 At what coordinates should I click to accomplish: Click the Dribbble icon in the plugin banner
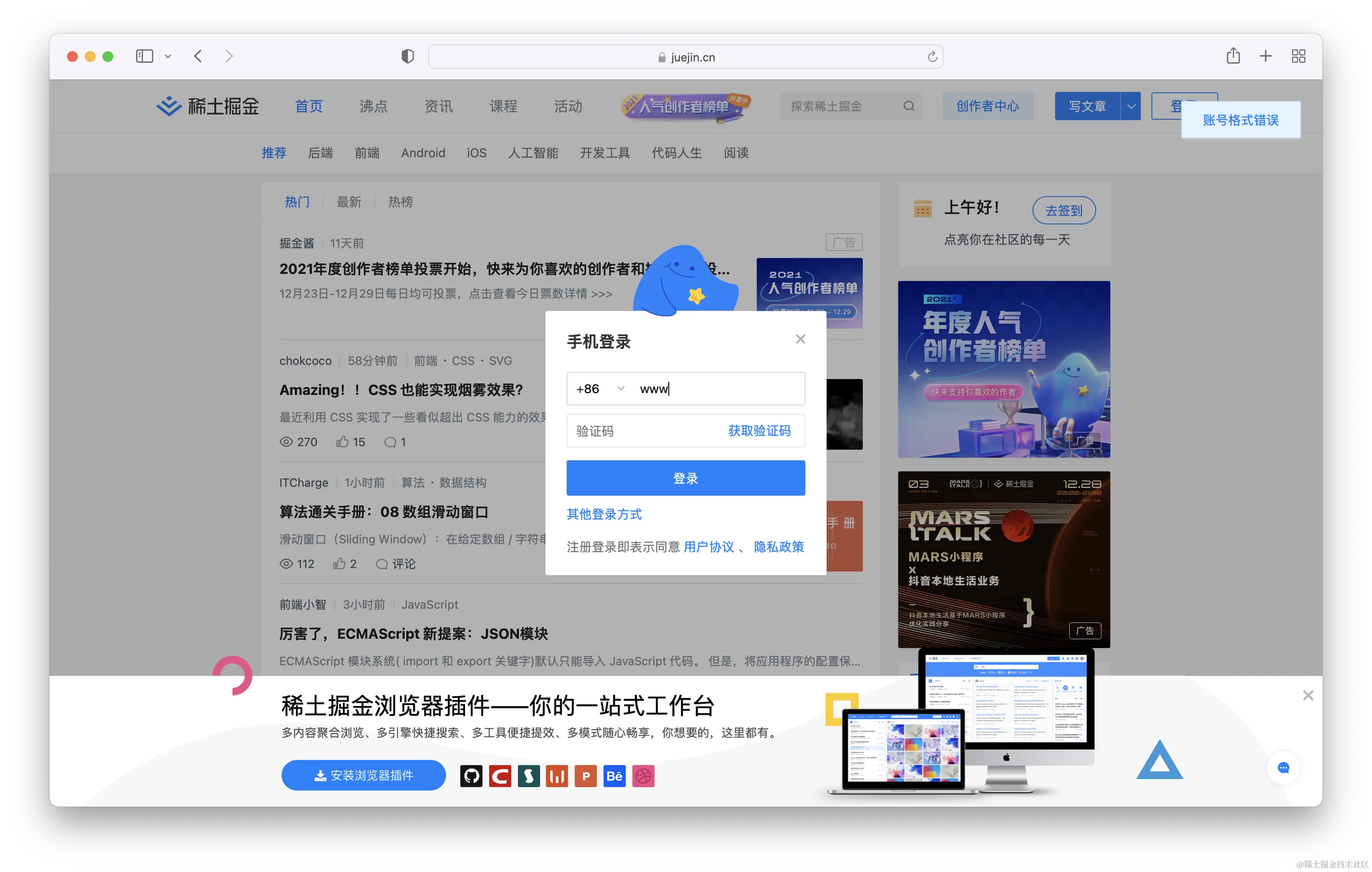coord(644,776)
